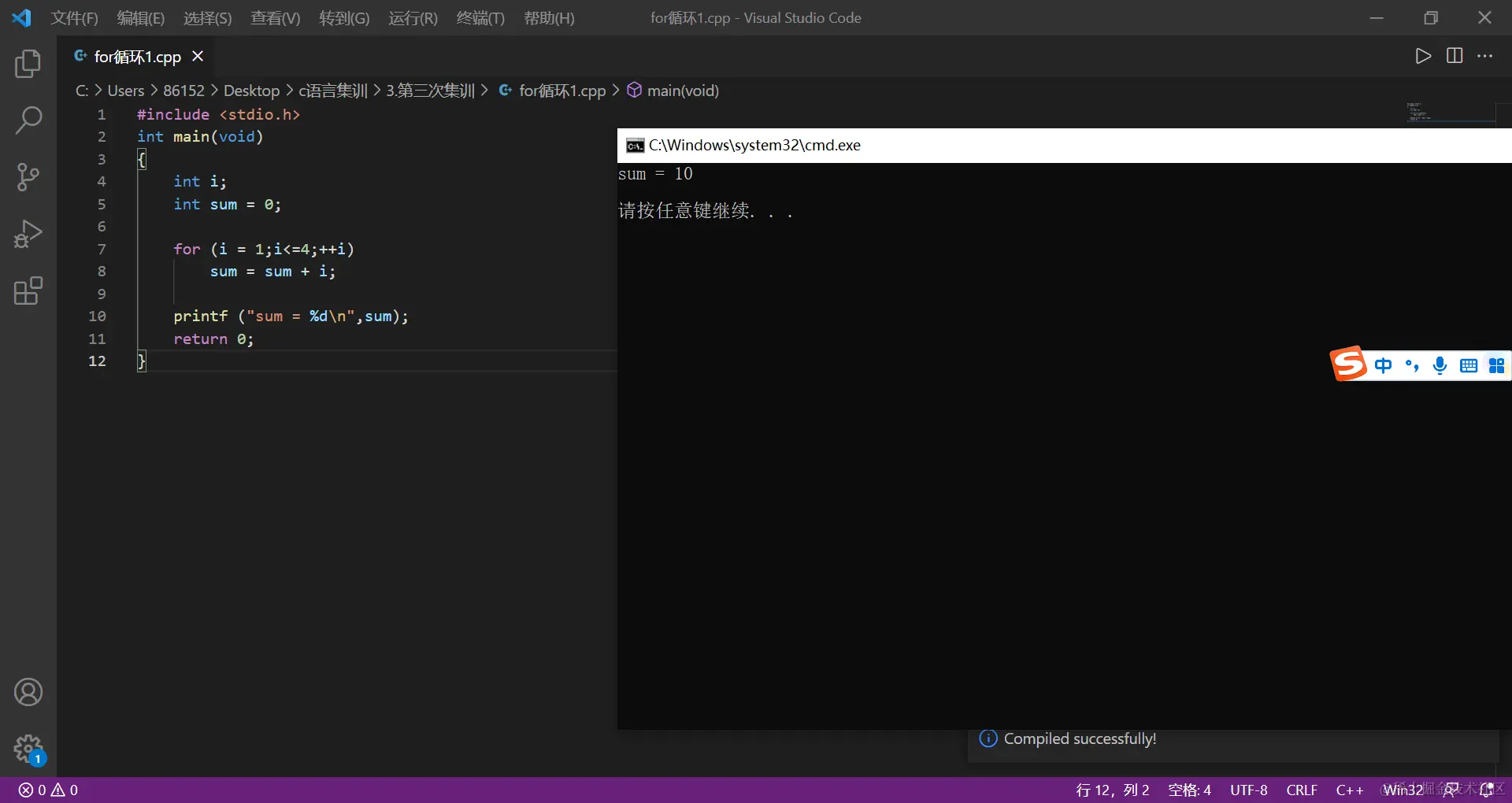Screen dimensions: 1512x803
Task: Click the Sogou voice input microphone
Action: 1440,365
